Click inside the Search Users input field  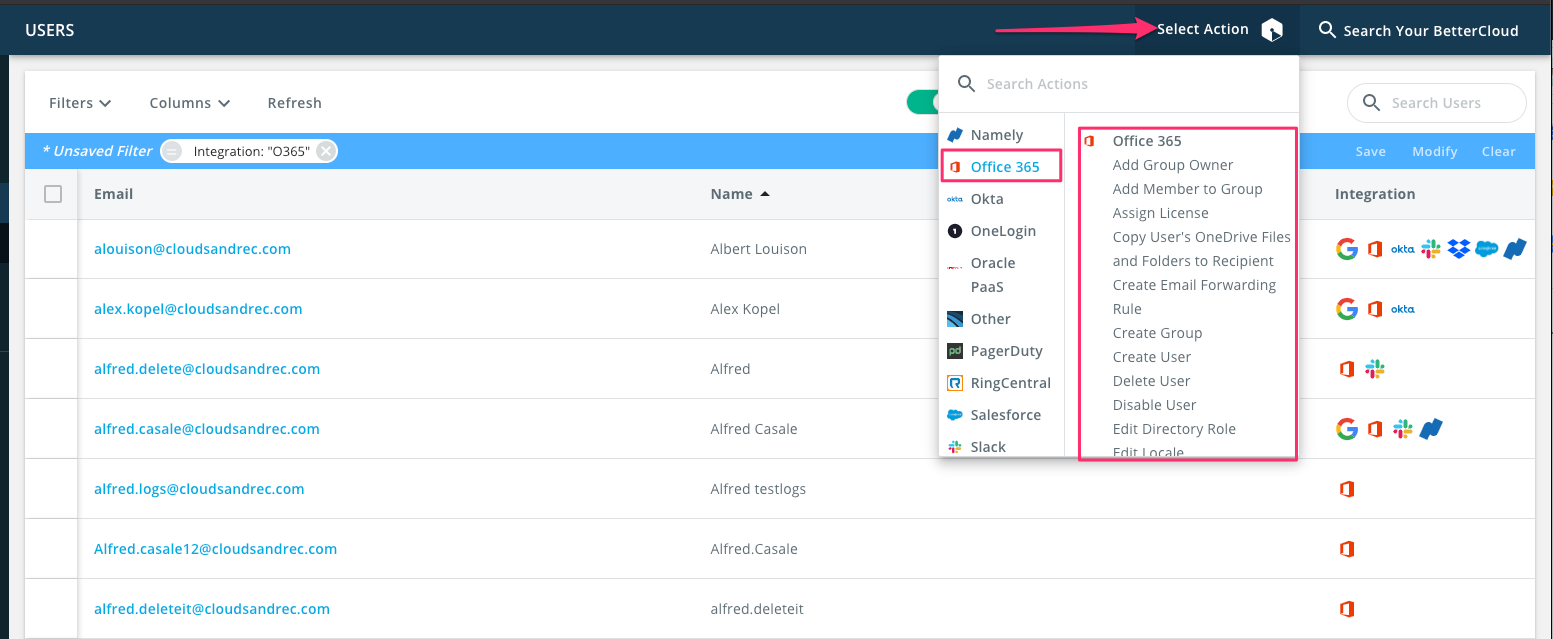(x=1437, y=103)
